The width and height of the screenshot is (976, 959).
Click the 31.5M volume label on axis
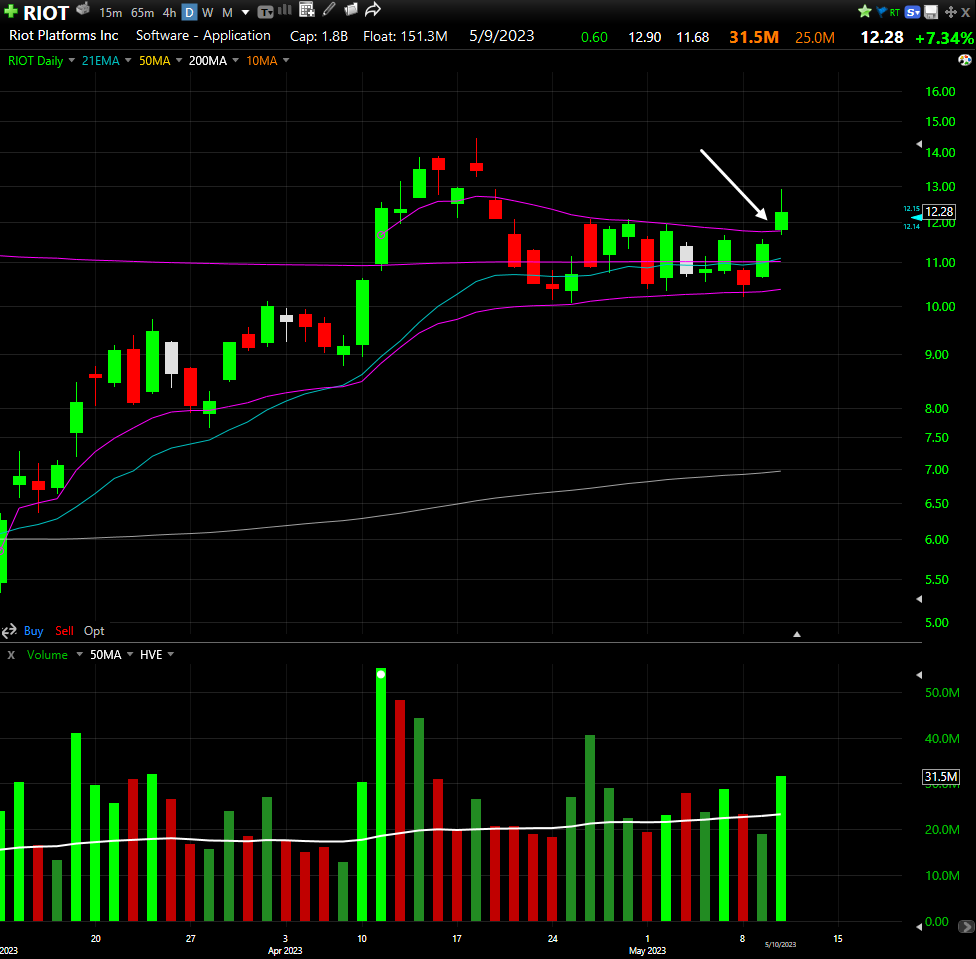(x=941, y=777)
